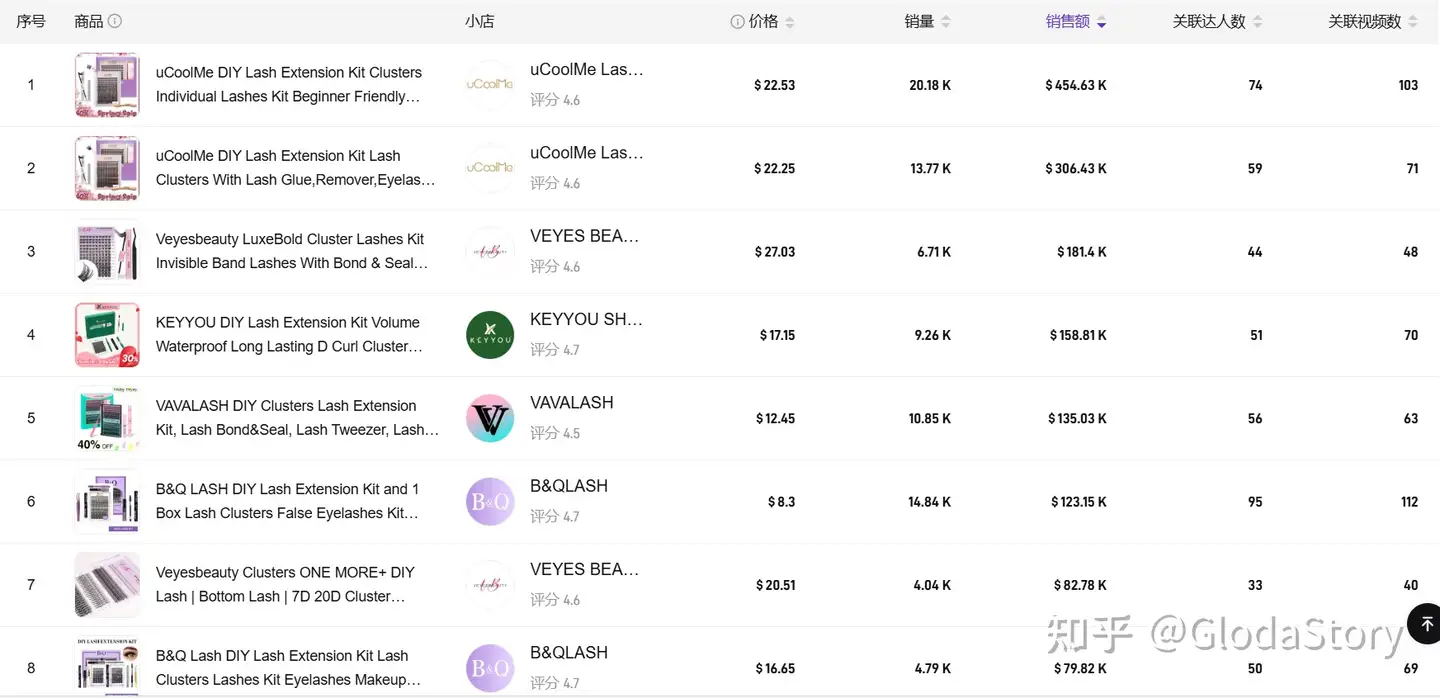Select revenue cell $ 158.81 K
This screenshot has width=1440, height=698.
point(1078,335)
